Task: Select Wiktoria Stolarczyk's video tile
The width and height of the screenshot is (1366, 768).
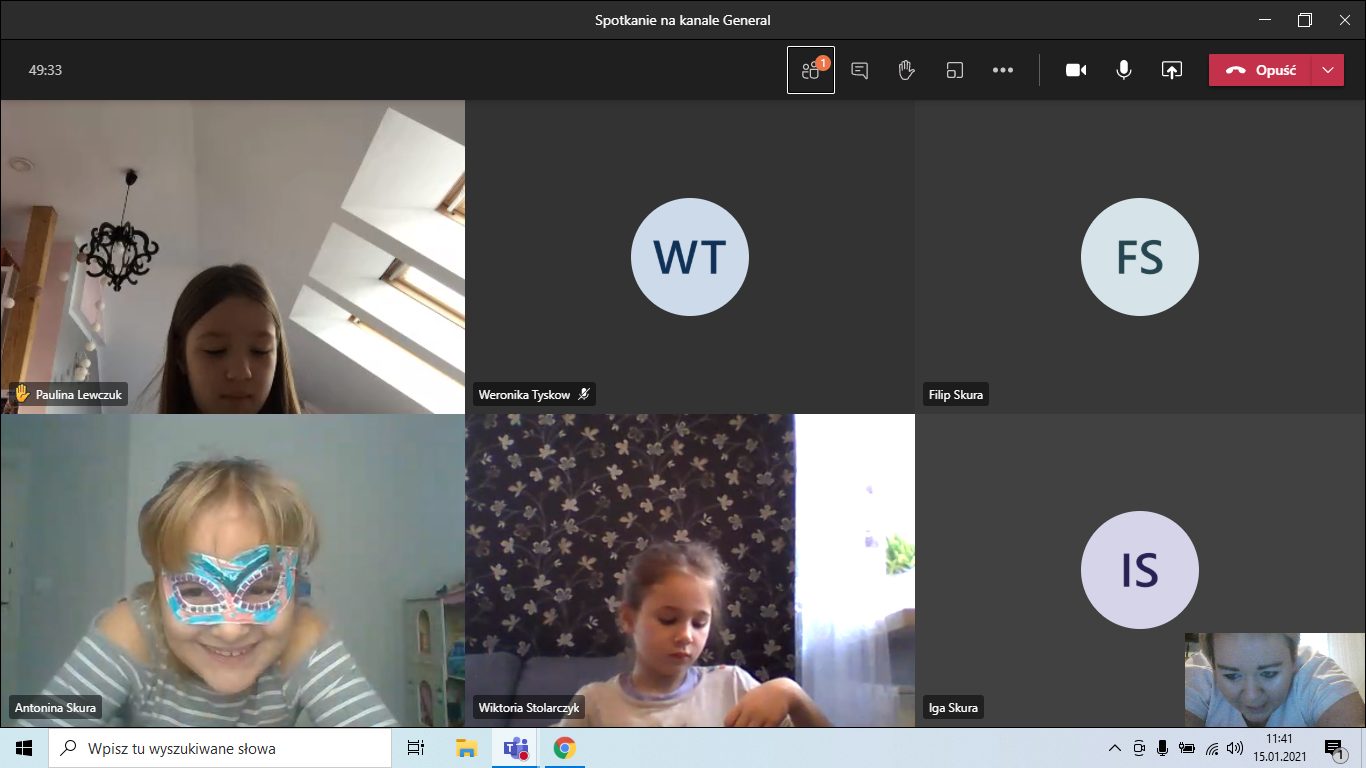Action: [690, 570]
